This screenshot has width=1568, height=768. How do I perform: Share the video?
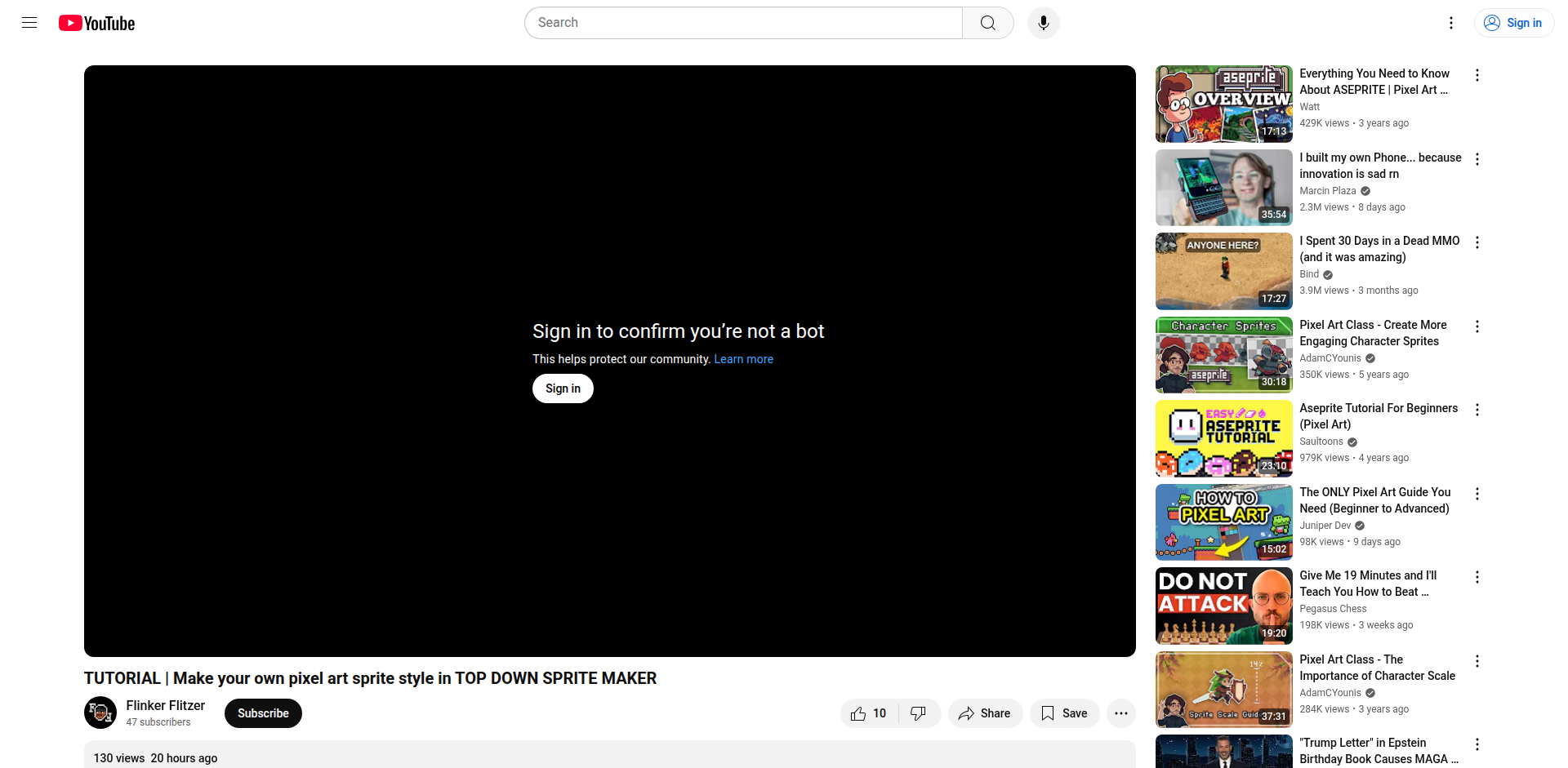pos(985,713)
